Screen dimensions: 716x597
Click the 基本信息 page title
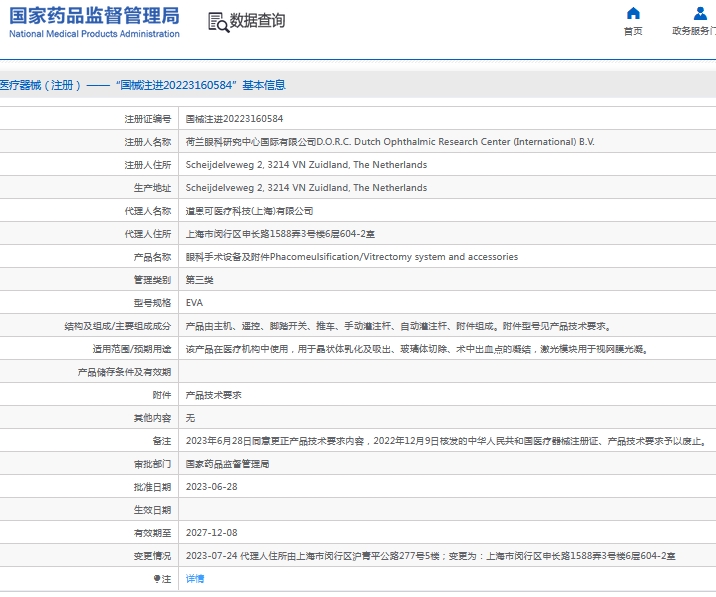tap(264, 85)
